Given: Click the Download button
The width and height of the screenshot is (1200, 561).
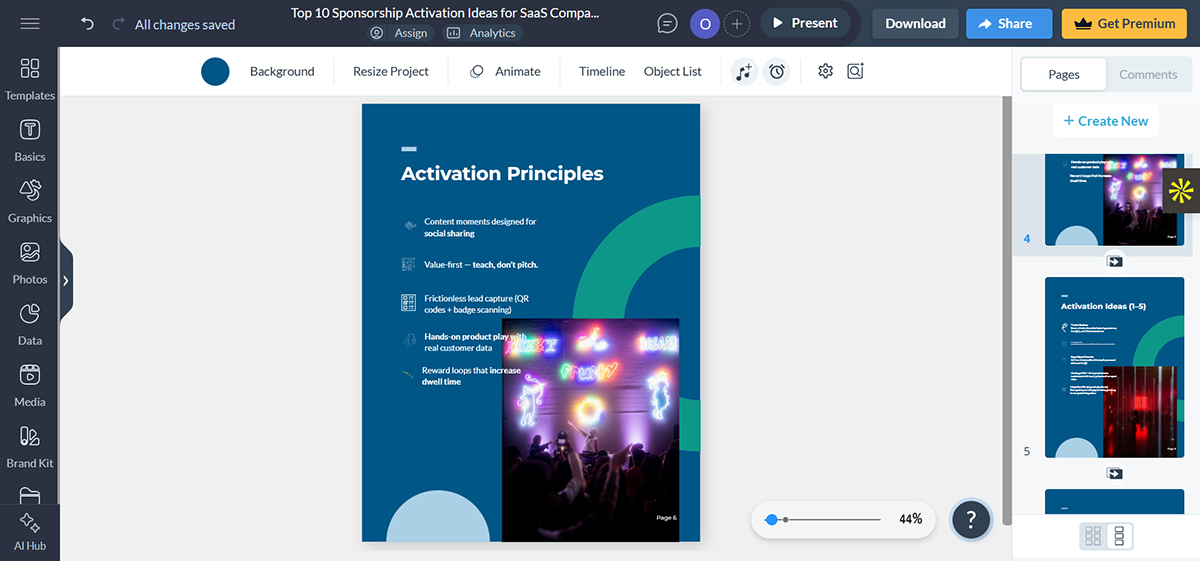Looking at the screenshot, I should (x=915, y=24).
